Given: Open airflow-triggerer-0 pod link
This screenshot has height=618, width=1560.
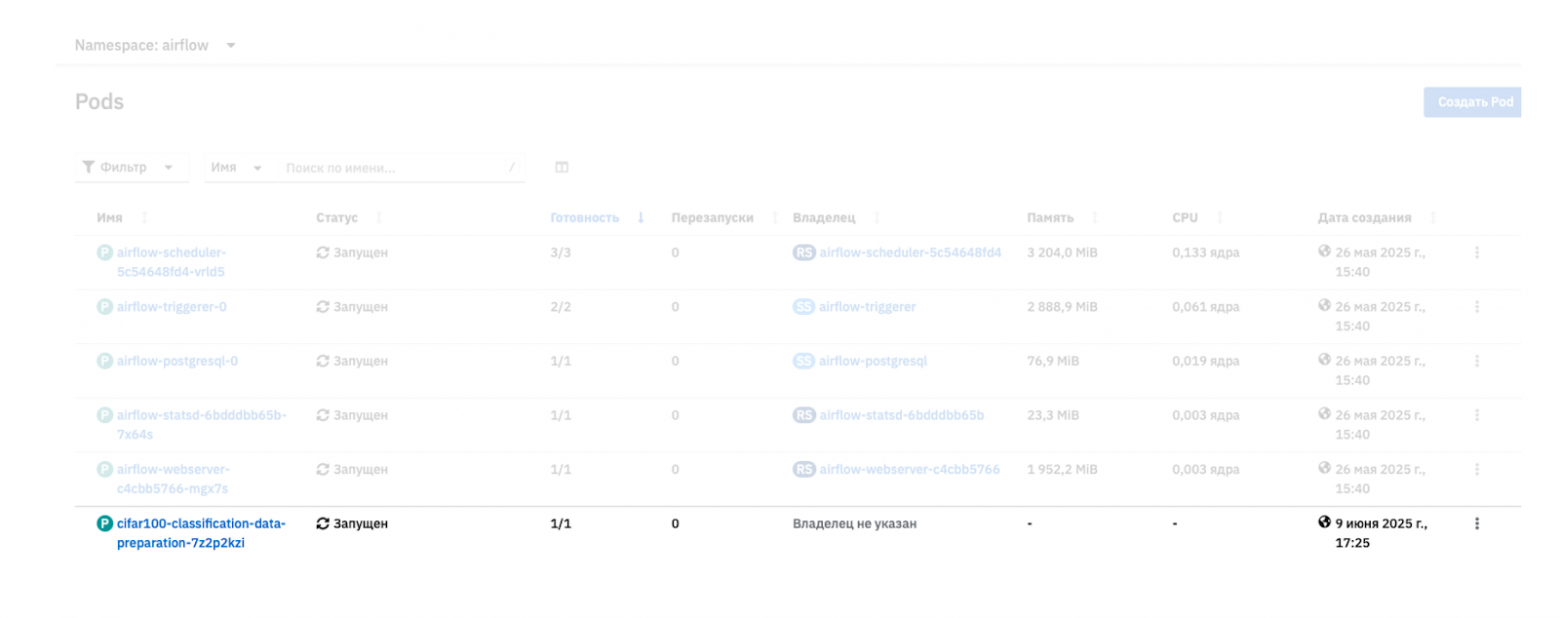Looking at the screenshot, I should pos(172,307).
